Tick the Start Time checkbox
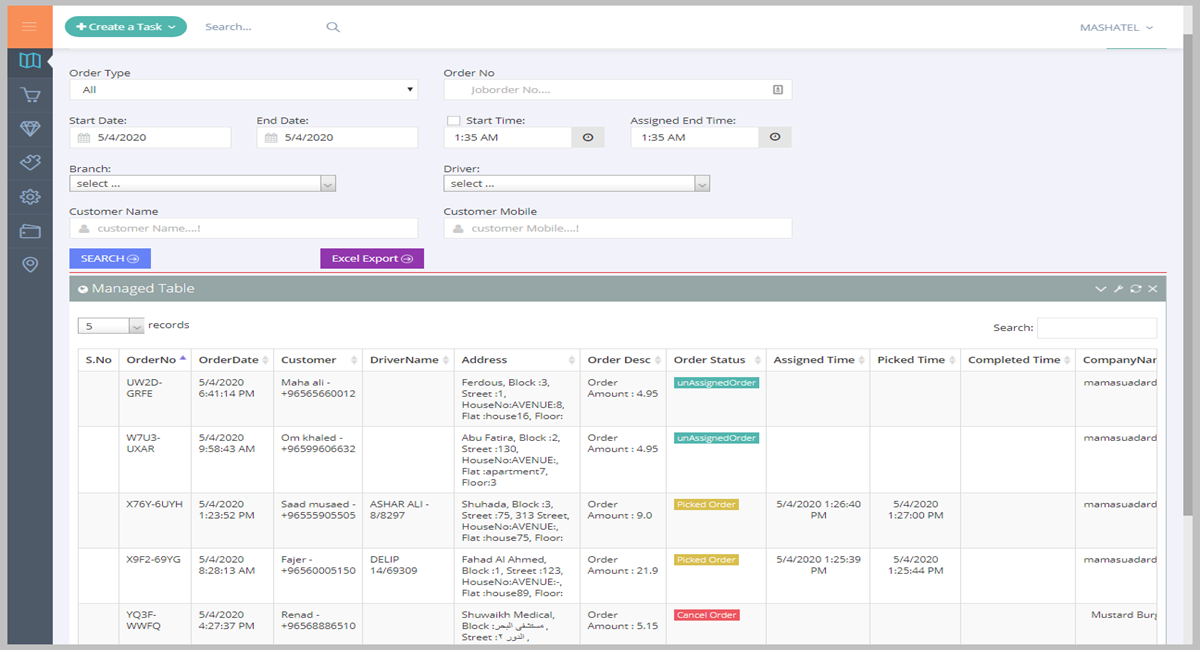The image size is (1200, 650). [453, 120]
